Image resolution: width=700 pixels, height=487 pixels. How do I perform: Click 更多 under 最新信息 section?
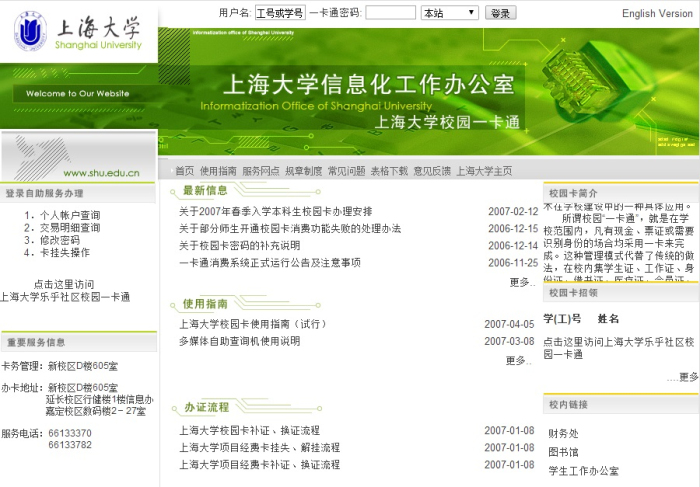click(x=521, y=282)
